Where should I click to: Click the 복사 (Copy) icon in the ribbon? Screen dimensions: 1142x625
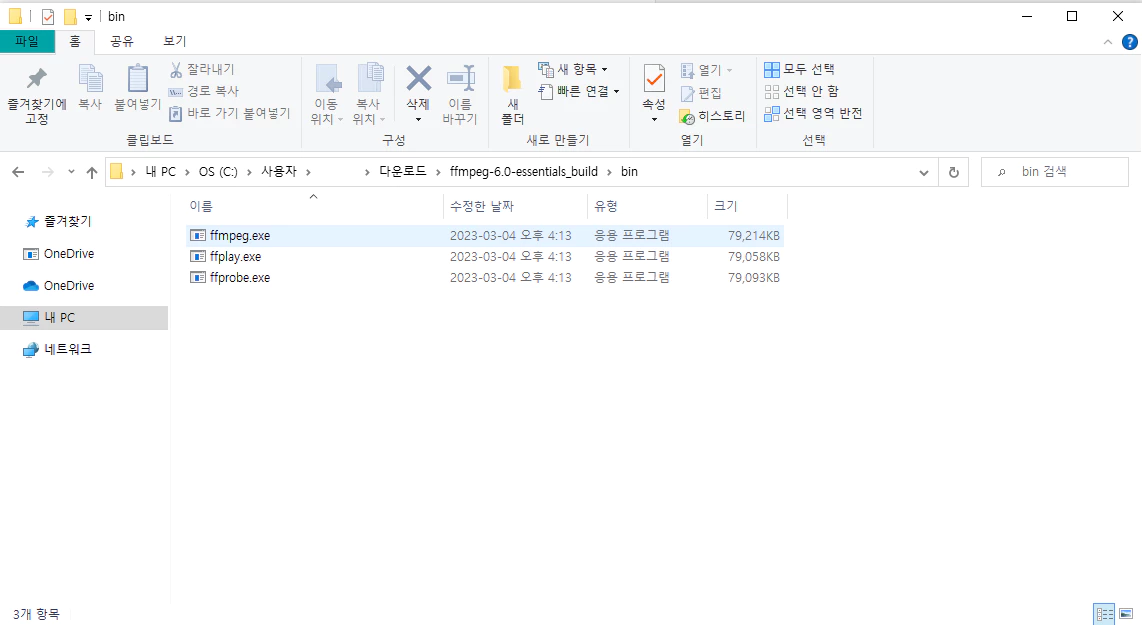click(x=91, y=88)
